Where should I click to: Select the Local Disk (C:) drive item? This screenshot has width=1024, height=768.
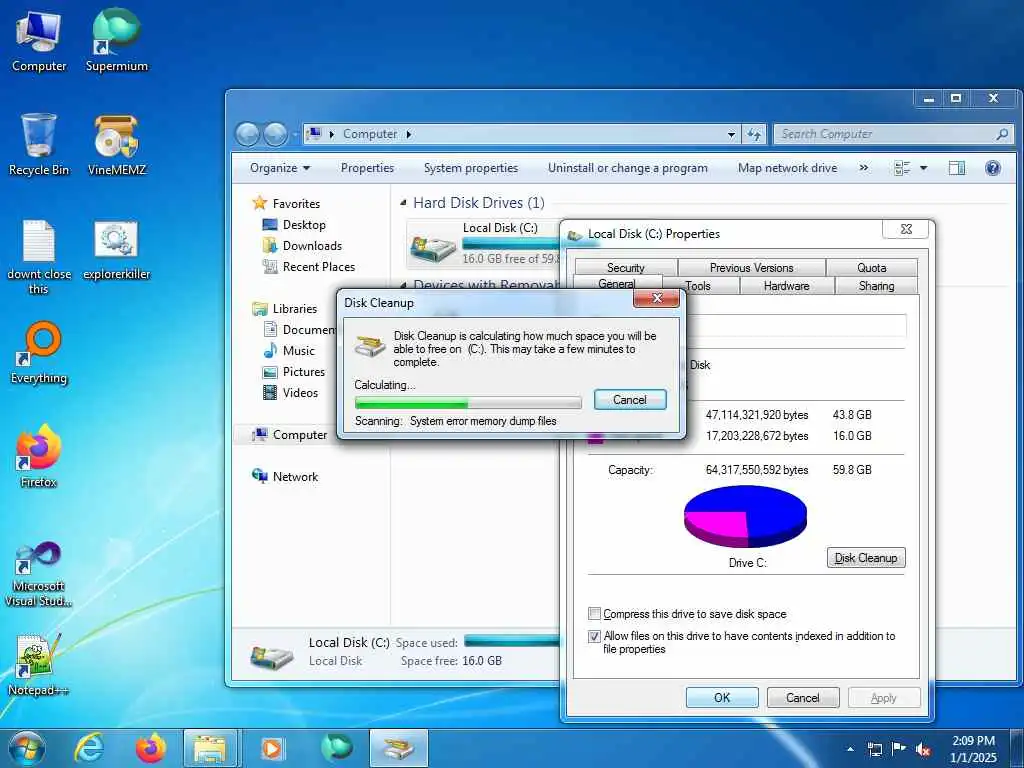(483, 244)
